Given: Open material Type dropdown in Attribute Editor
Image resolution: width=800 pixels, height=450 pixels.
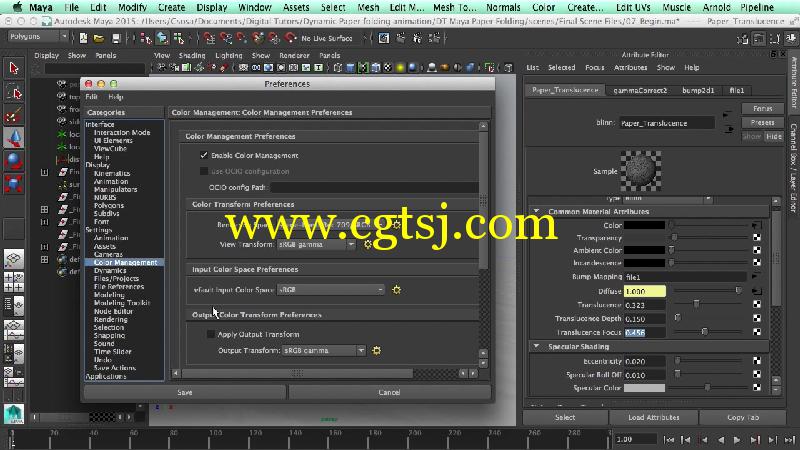Looking at the screenshot, I should point(667,198).
